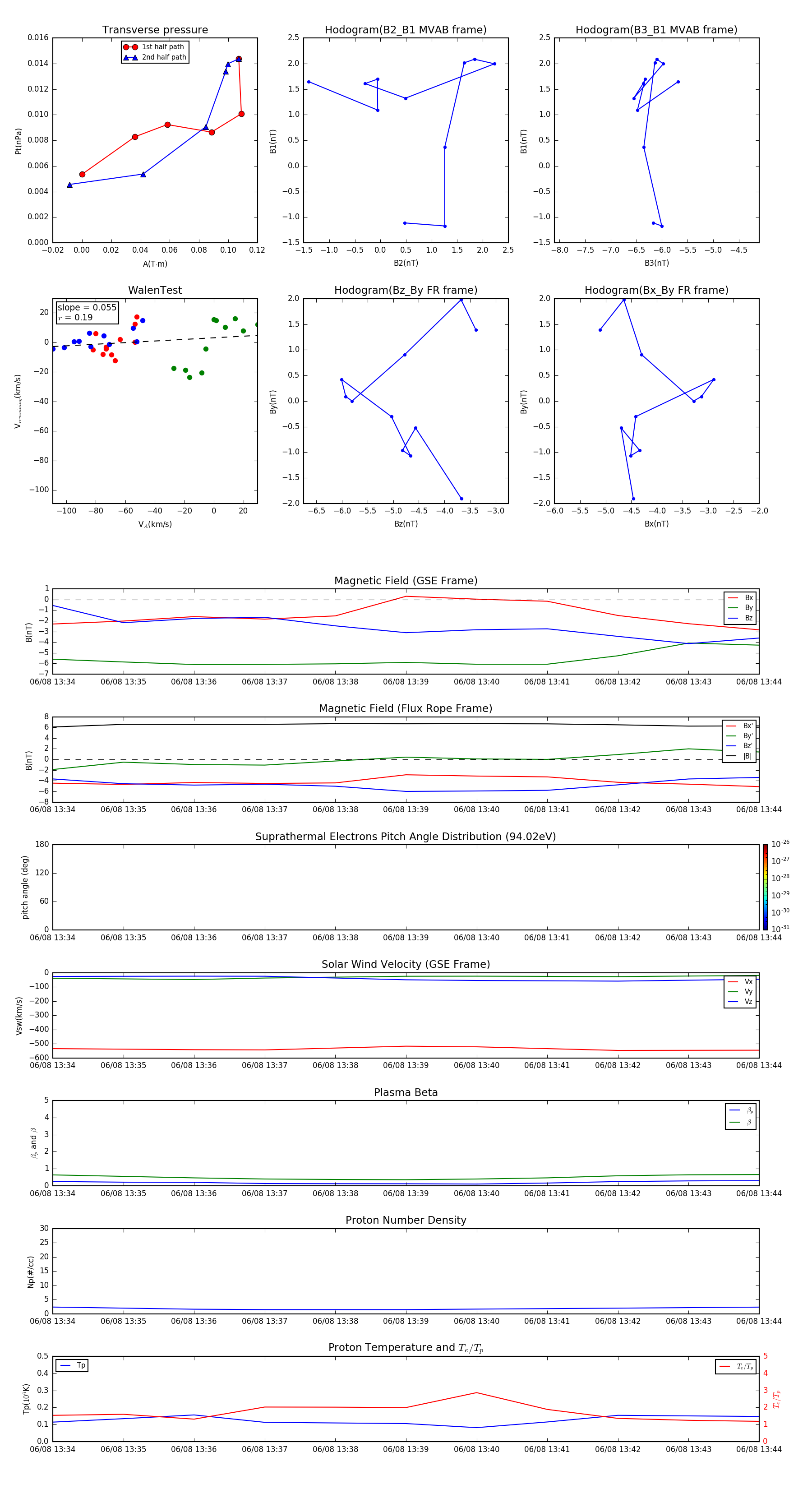812x1489 pixels.
Task: Click the "WalenTest" plot title
Action: [155, 290]
